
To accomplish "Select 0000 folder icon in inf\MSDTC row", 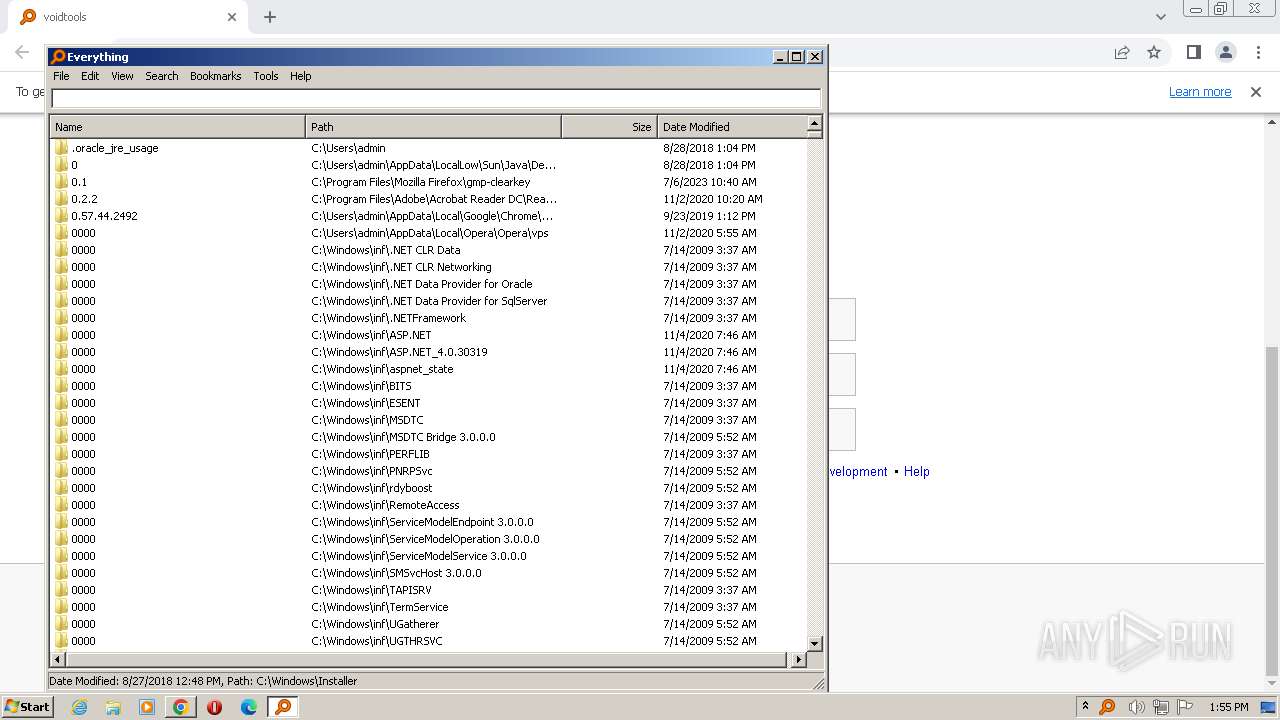I will (61, 420).
